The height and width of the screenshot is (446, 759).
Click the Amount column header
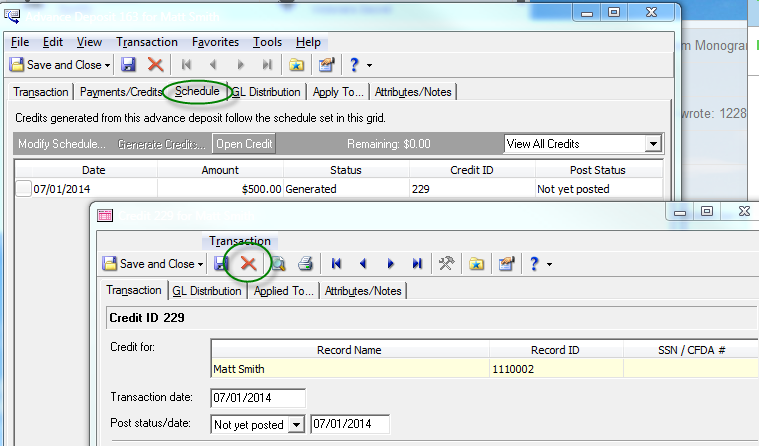(x=220, y=170)
